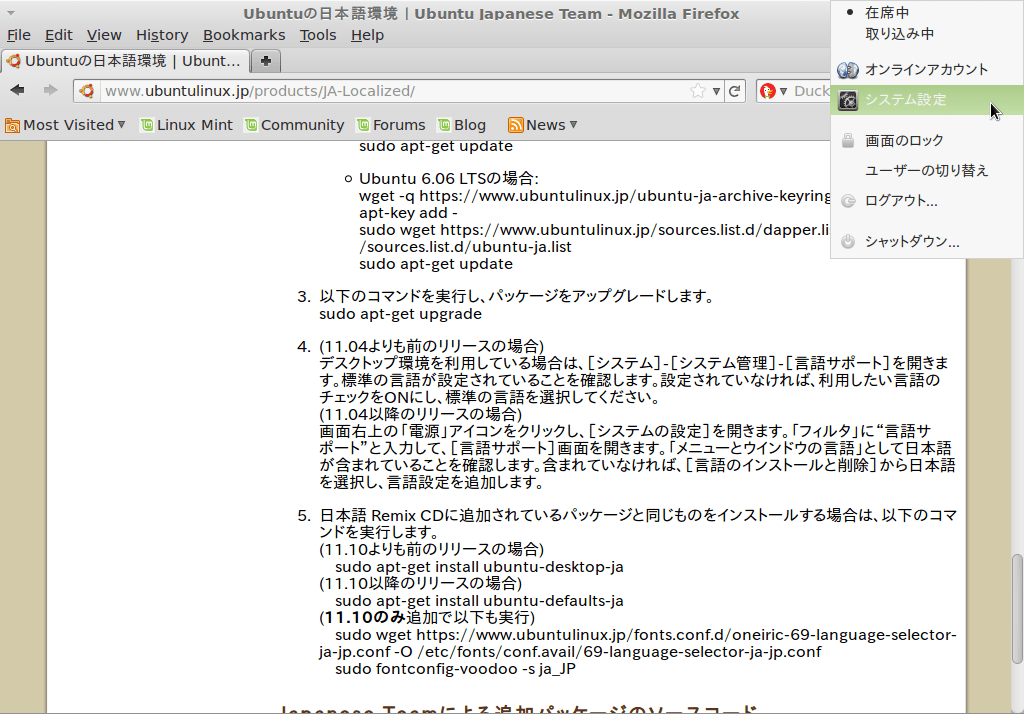Choose システム設定 from the menu

coord(927,100)
